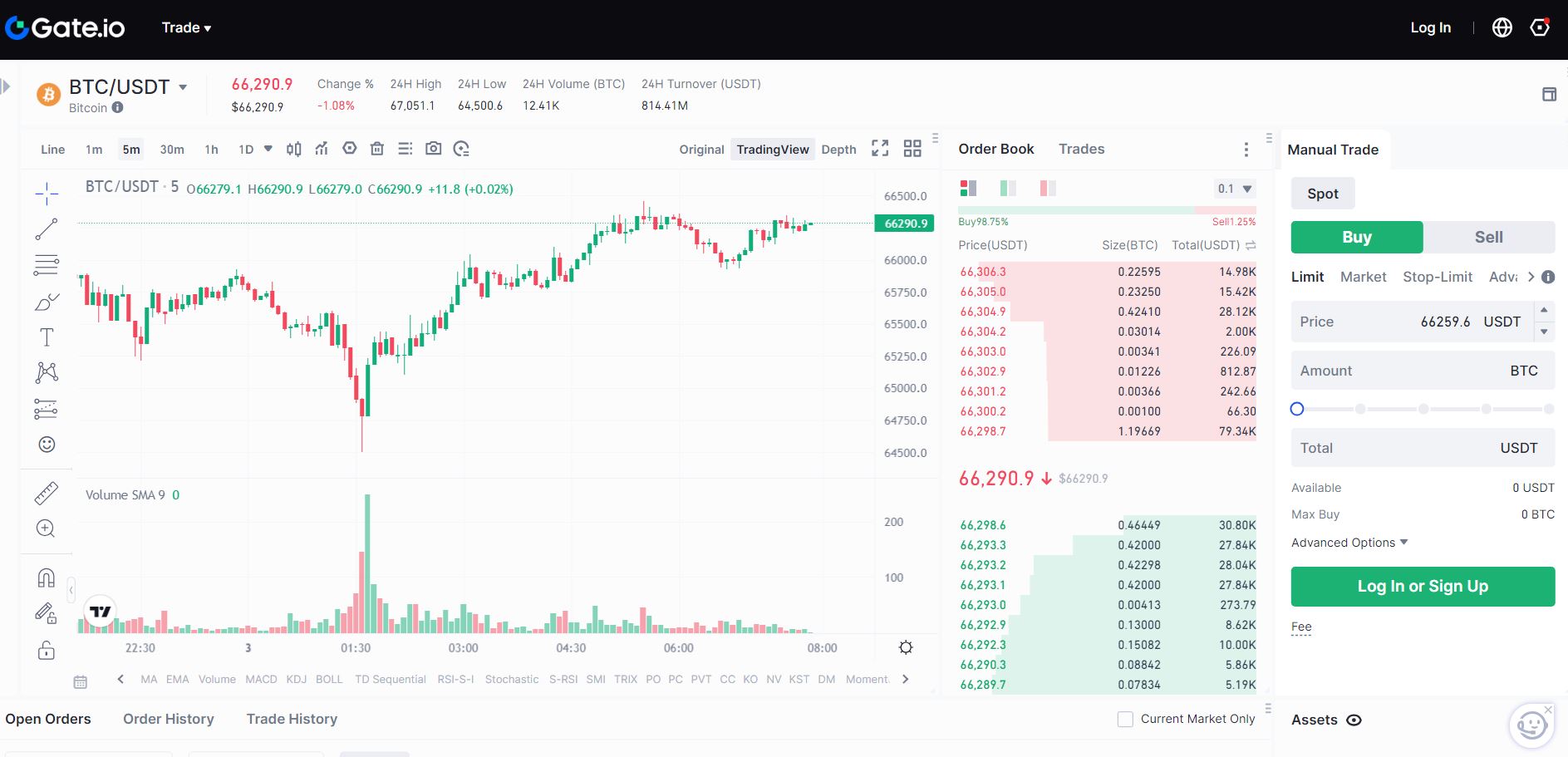The image size is (1568, 757).
Task: Select the Sell side toggle
Action: click(x=1488, y=237)
